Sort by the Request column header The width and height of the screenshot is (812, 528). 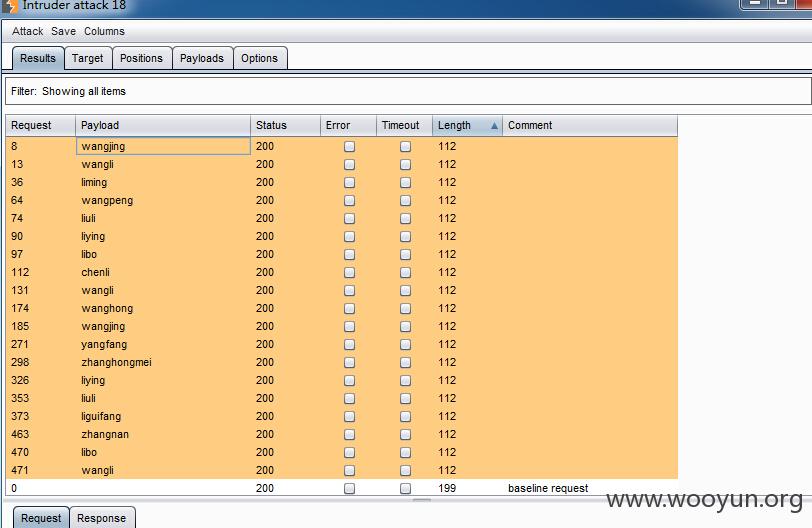40,125
